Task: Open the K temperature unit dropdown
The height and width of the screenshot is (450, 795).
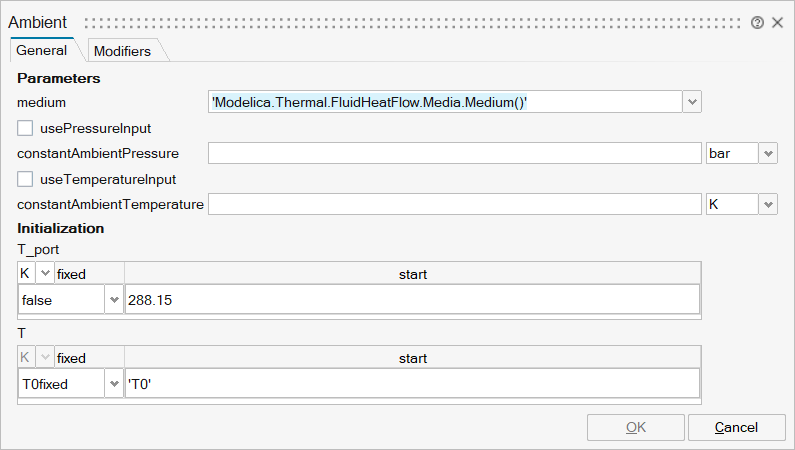Action: pos(768,204)
